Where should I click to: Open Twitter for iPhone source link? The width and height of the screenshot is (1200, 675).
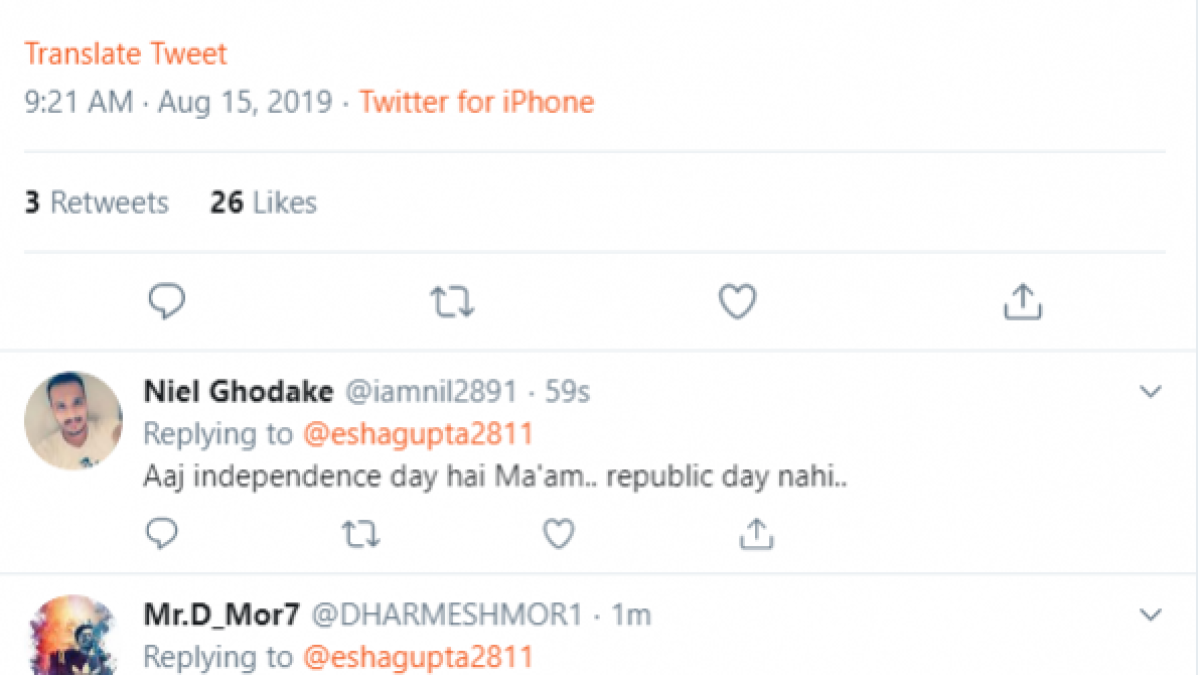pyautogui.click(x=477, y=102)
